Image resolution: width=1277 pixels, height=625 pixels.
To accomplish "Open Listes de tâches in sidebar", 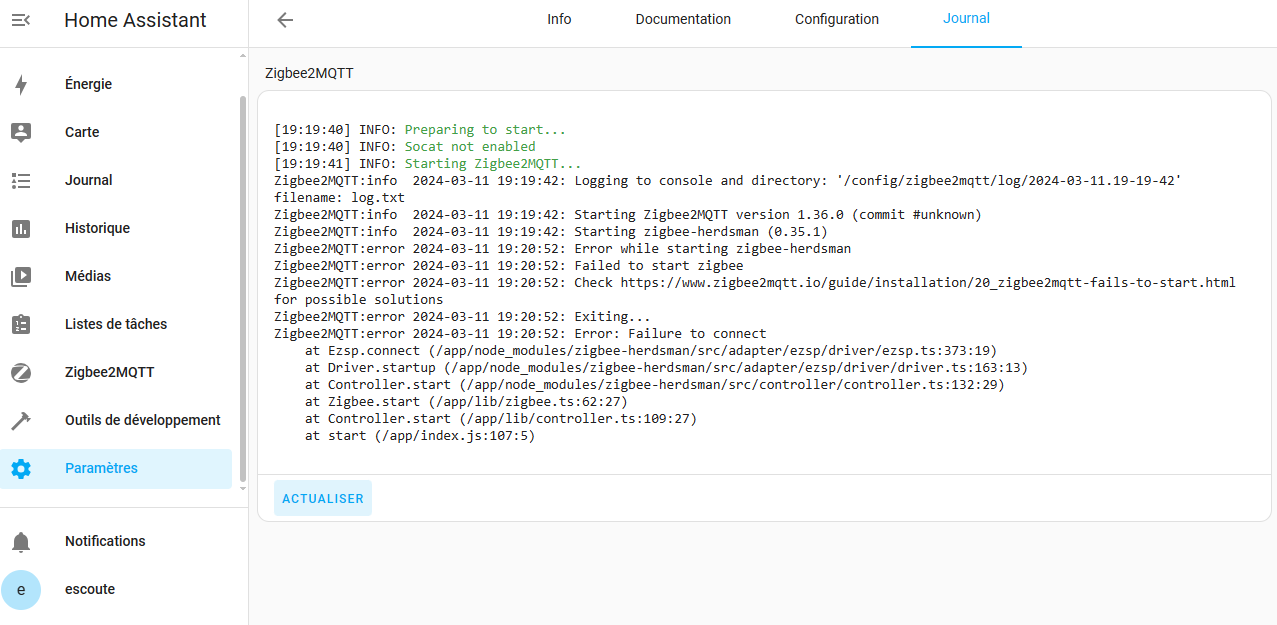I will [116, 325].
